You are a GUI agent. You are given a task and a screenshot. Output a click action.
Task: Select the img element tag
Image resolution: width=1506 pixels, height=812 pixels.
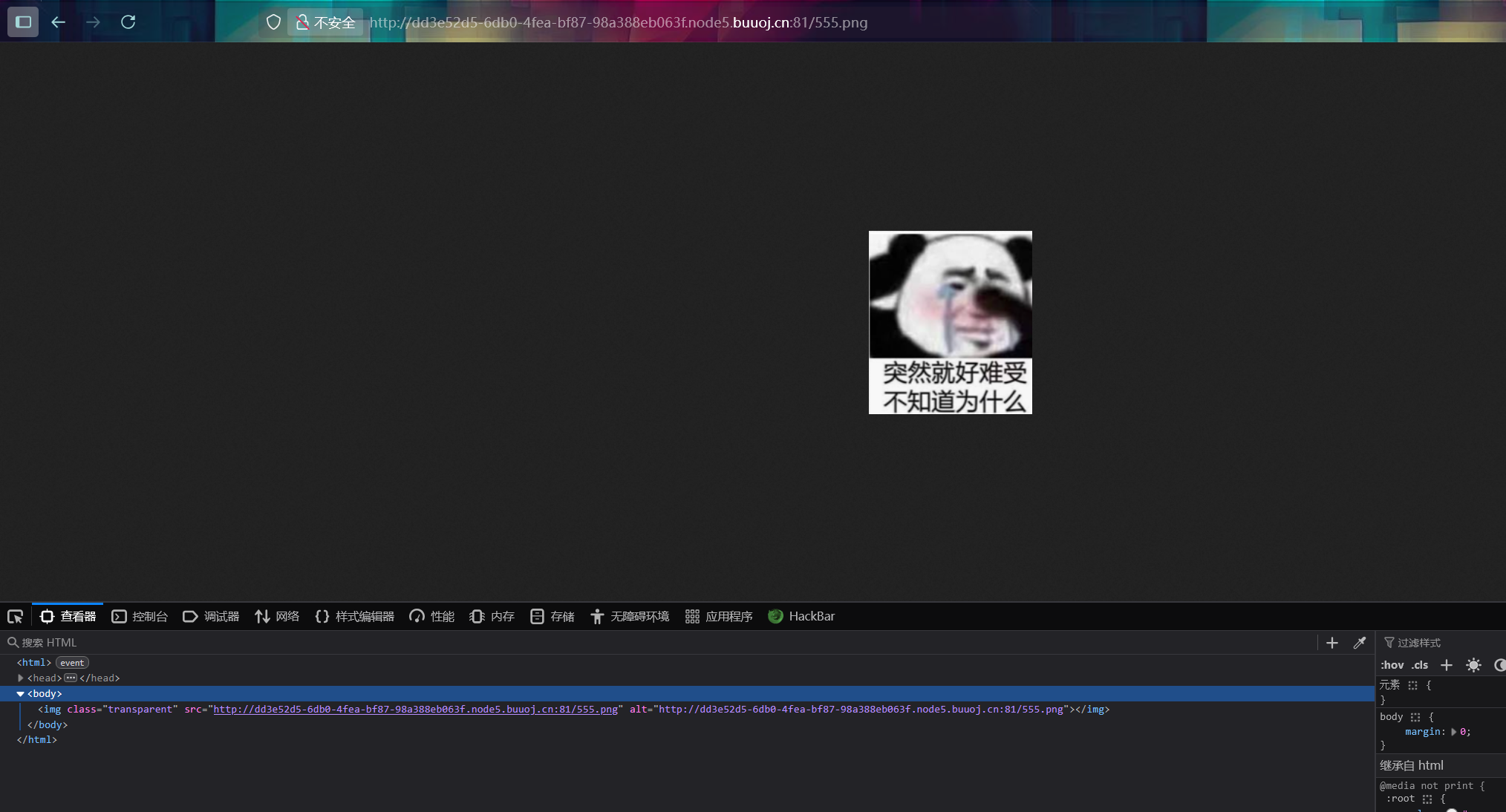pos(52,710)
